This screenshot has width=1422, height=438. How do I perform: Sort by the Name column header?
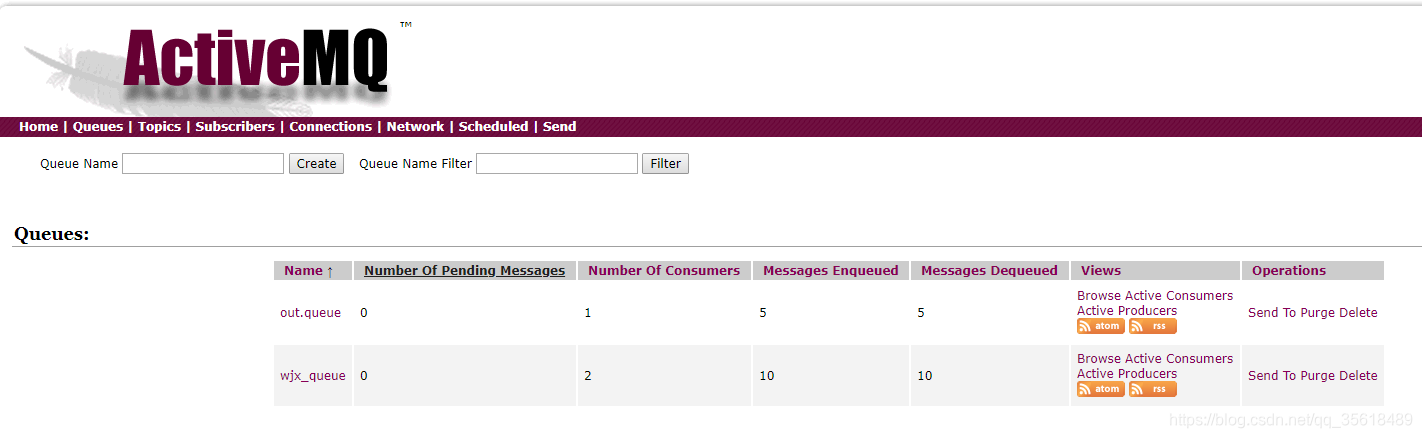tap(308, 271)
